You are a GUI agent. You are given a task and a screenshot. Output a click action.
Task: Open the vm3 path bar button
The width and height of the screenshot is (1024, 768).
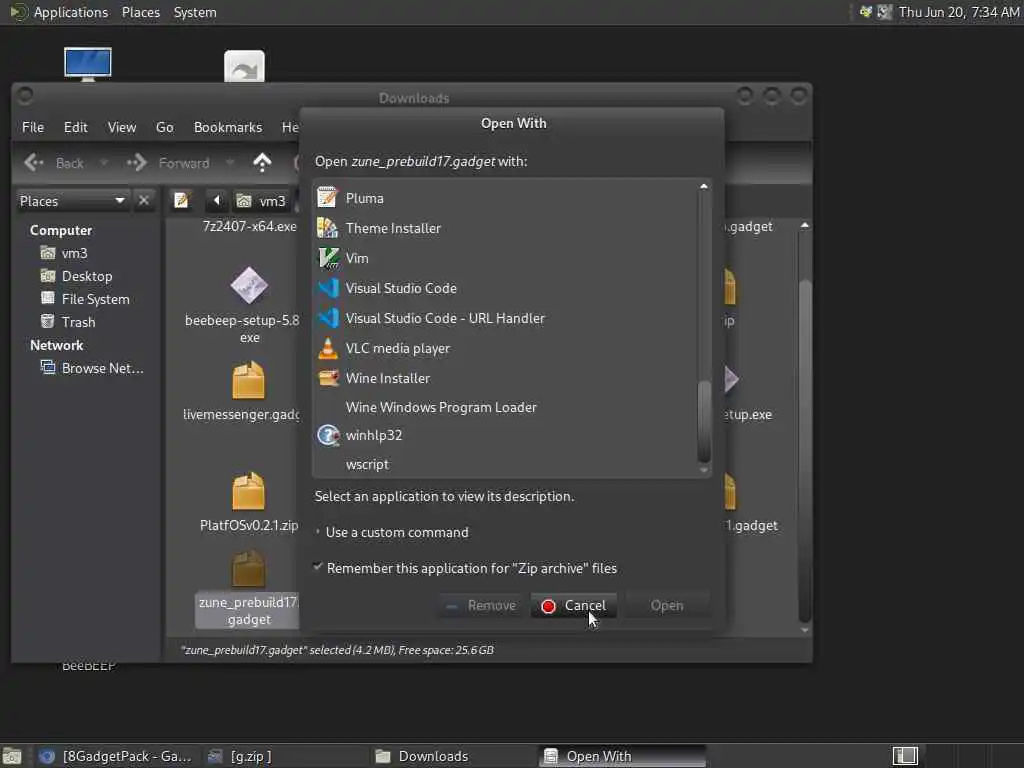click(x=261, y=200)
